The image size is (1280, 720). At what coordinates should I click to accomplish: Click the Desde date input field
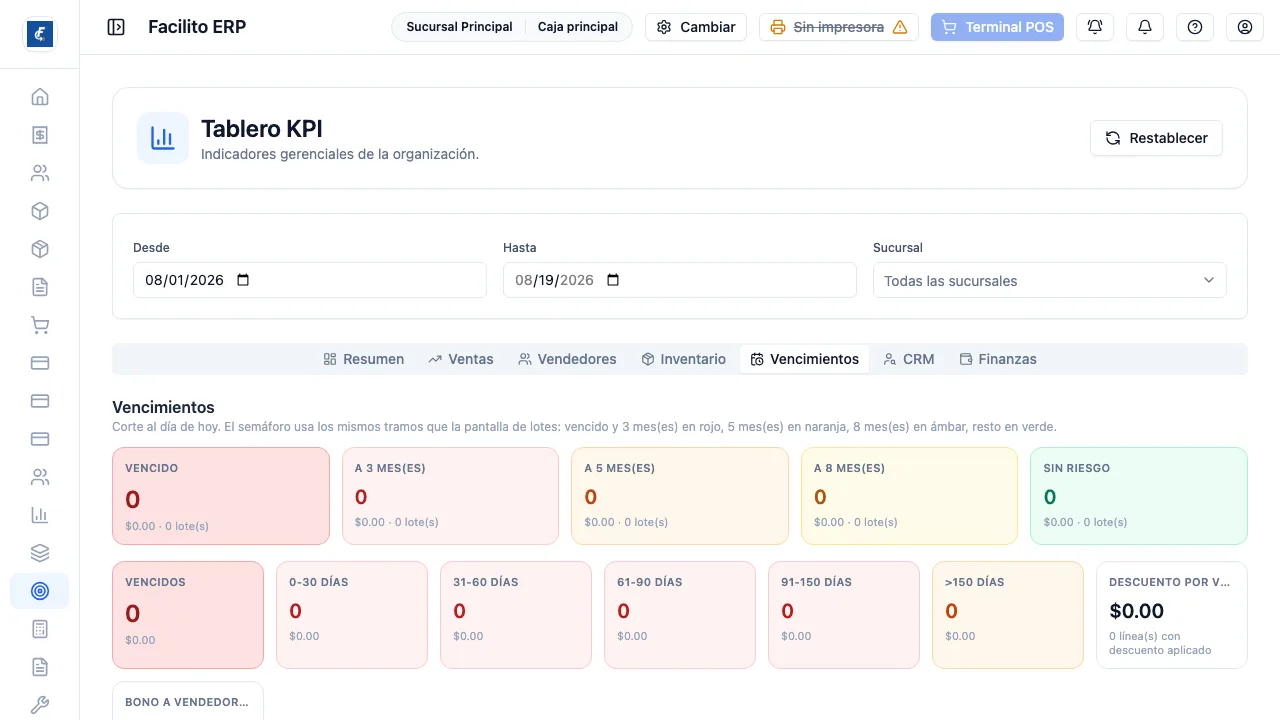pyautogui.click(x=310, y=280)
